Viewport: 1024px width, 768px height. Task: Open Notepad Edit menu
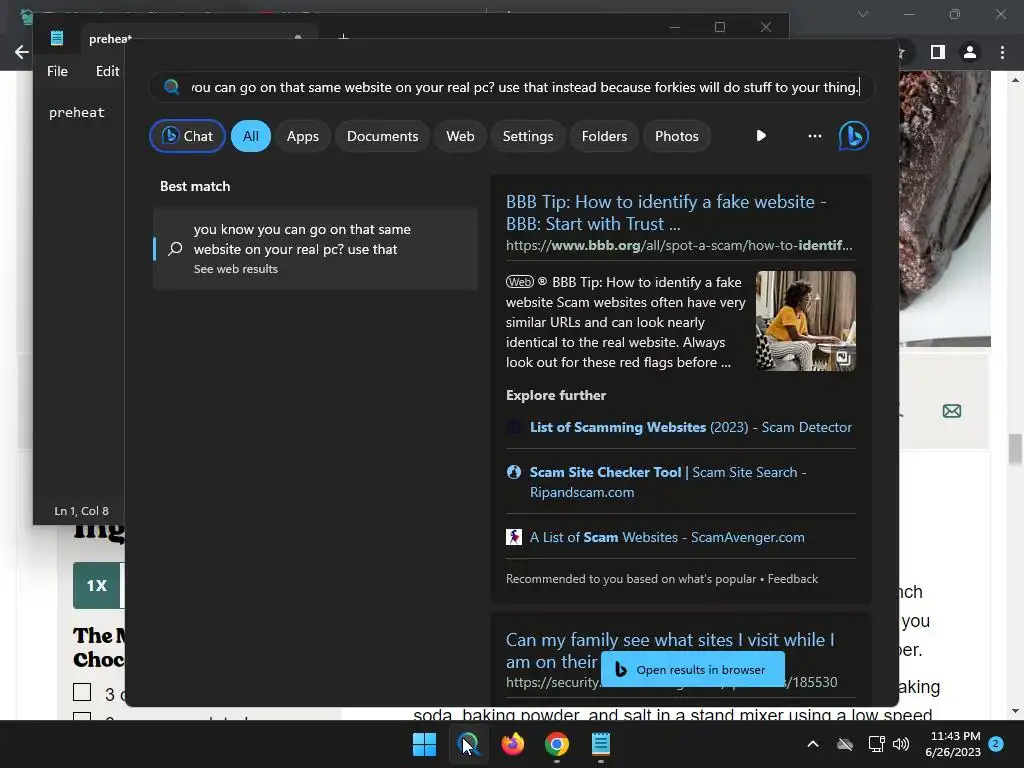107,71
